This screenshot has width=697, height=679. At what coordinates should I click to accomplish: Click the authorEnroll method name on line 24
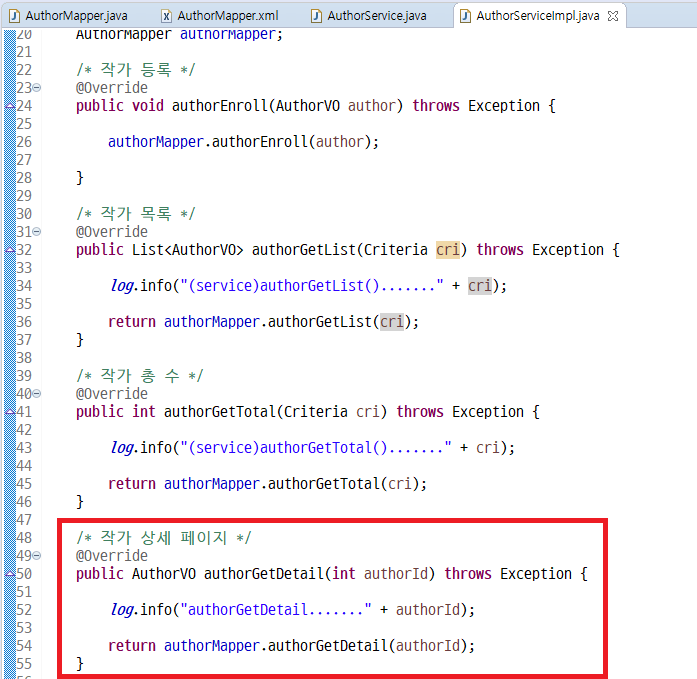click(220, 106)
